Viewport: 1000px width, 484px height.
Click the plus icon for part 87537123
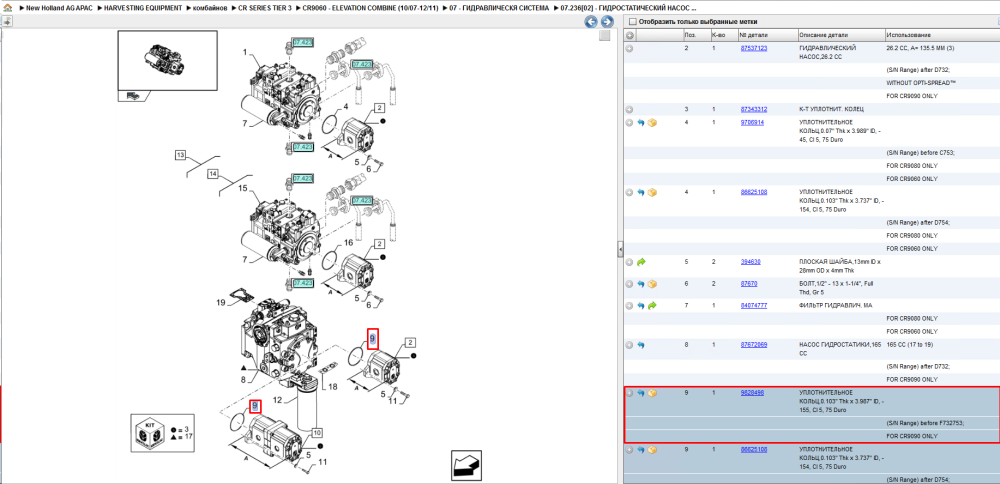(629, 48)
